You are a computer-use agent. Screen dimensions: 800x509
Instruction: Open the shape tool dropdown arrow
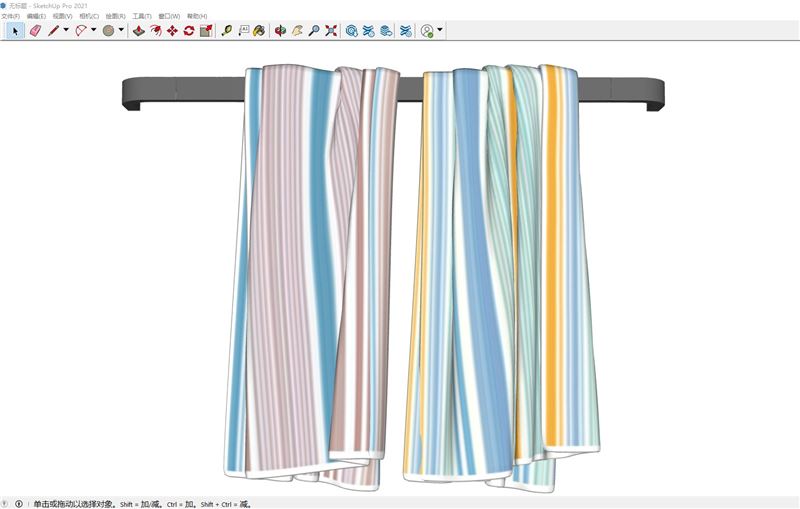(121, 30)
